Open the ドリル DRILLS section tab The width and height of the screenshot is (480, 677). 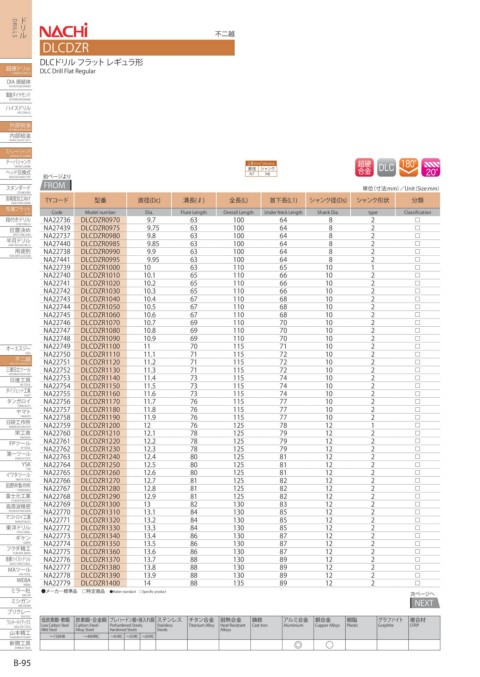point(16,28)
